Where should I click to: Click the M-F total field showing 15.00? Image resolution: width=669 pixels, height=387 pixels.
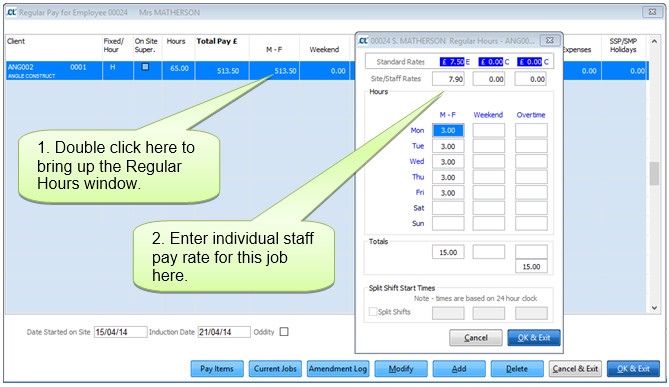click(448, 252)
